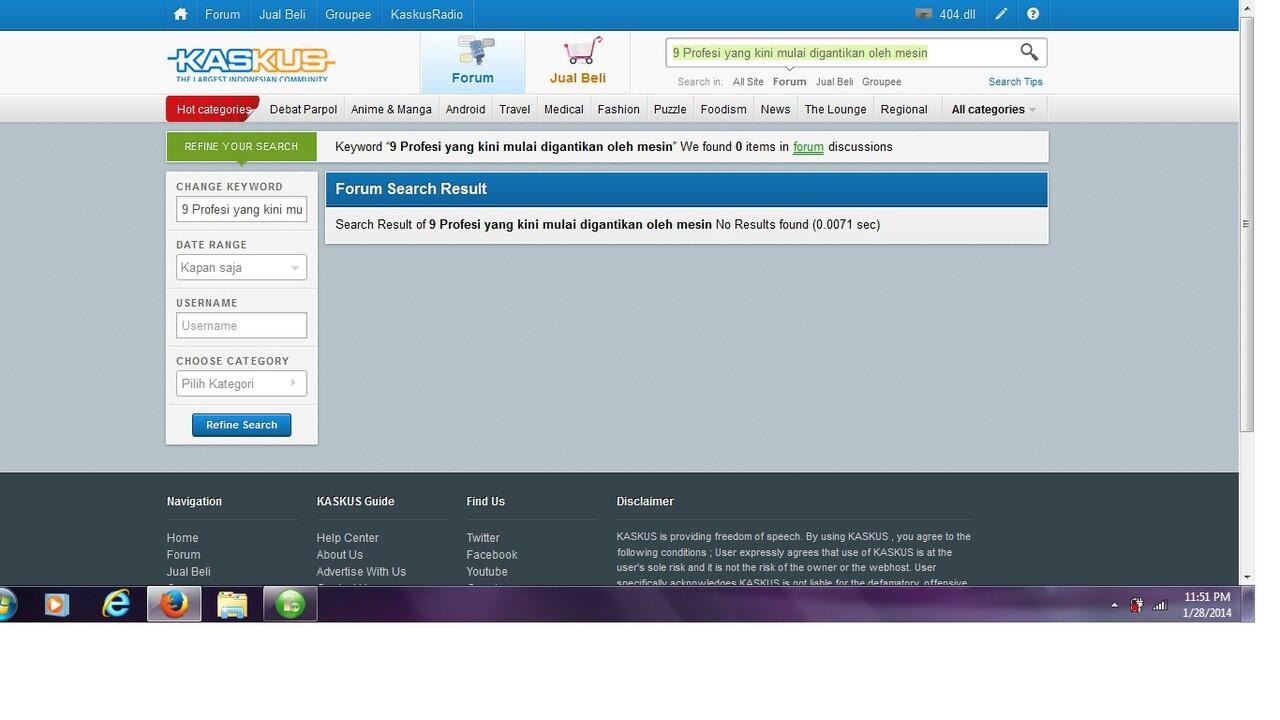Open the Anime & Manga category

point(391,109)
